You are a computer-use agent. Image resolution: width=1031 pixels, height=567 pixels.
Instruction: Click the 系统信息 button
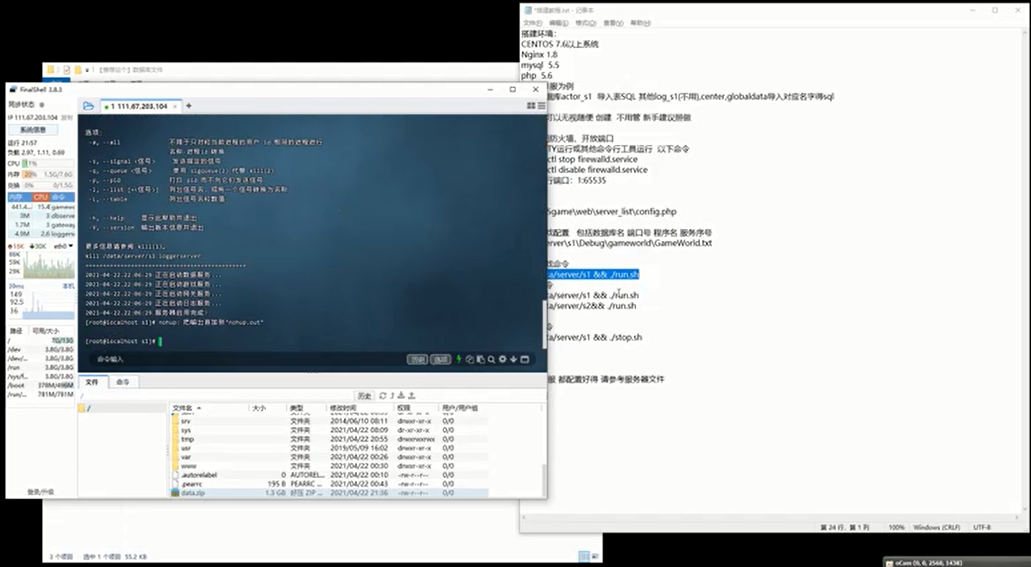pos(33,129)
